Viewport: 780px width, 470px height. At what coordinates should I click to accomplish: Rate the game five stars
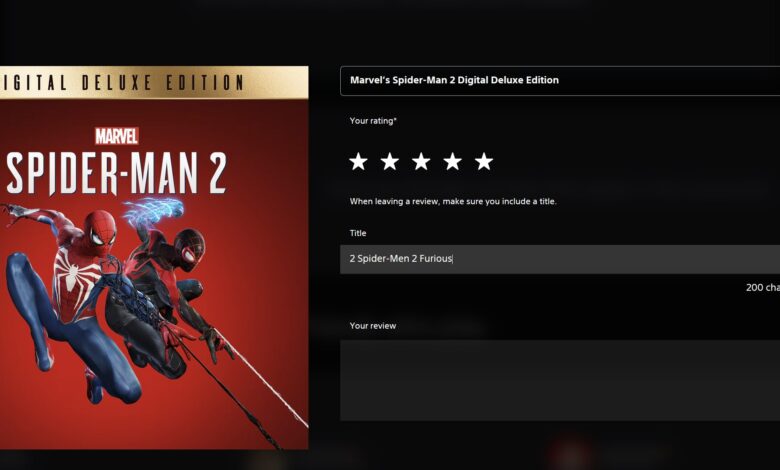pos(484,162)
